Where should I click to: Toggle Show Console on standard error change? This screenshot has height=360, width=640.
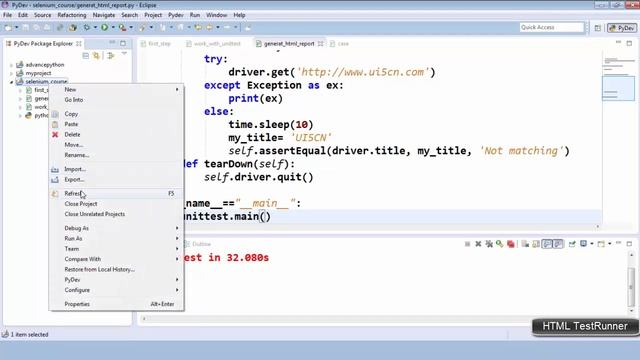(558, 244)
